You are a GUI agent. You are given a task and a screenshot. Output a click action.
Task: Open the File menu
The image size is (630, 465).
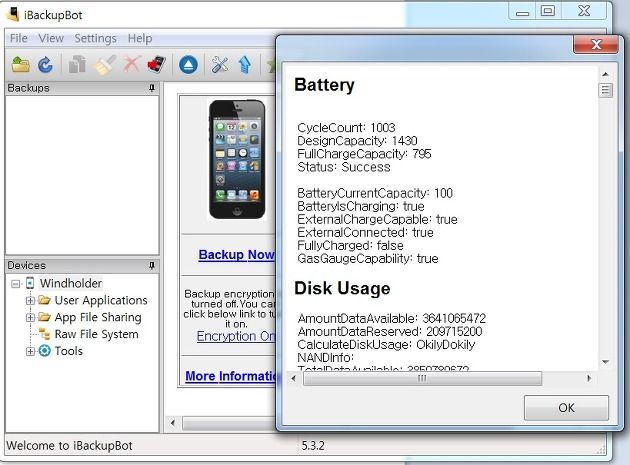pyautogui.click(x=18, y=38)
